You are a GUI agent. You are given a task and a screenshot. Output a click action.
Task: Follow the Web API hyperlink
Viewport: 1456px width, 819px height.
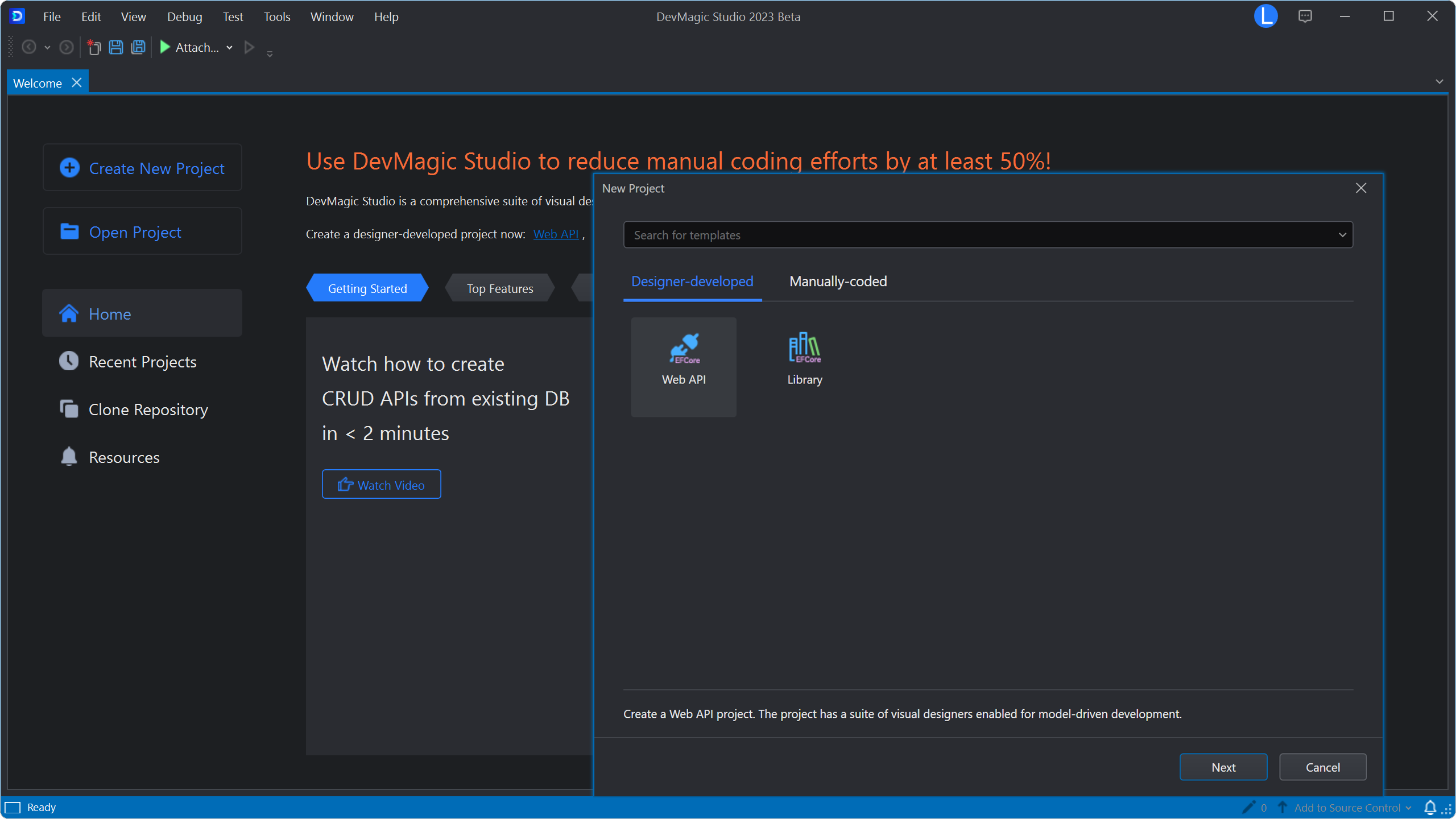(x=556, y=234)
